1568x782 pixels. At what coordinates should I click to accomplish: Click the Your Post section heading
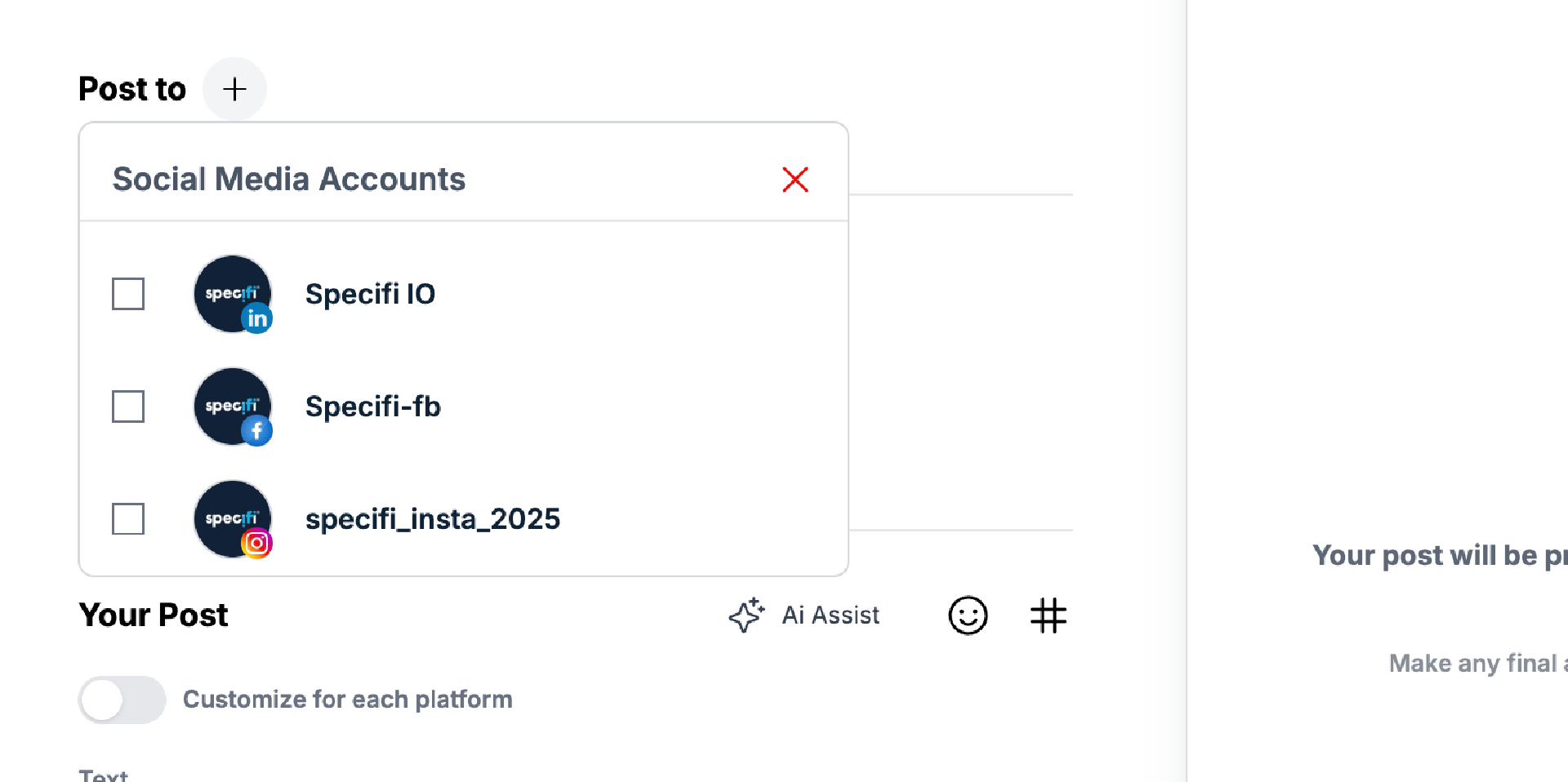click(x=153, y=615)
